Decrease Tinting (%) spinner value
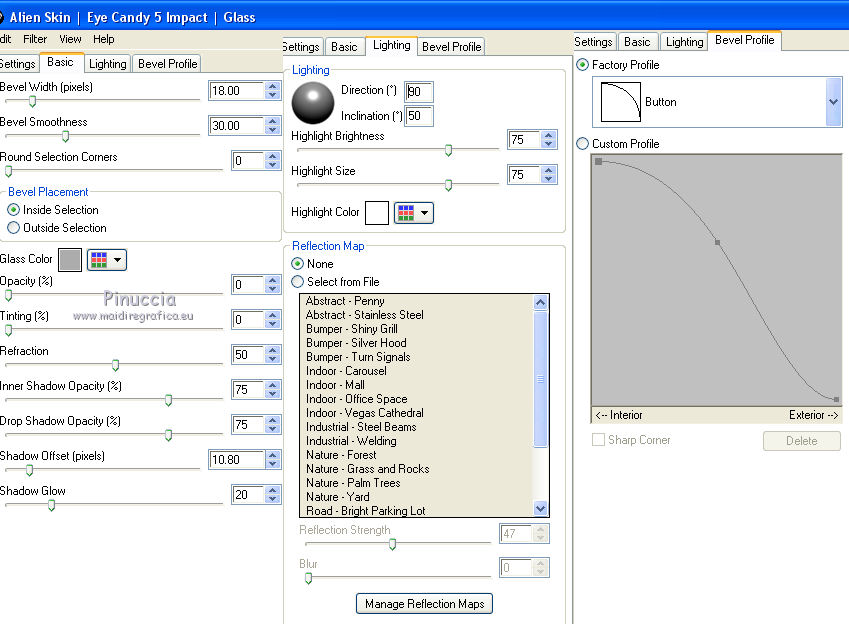The width and height of the screenshot is (849, 624). tap(273, 324)
